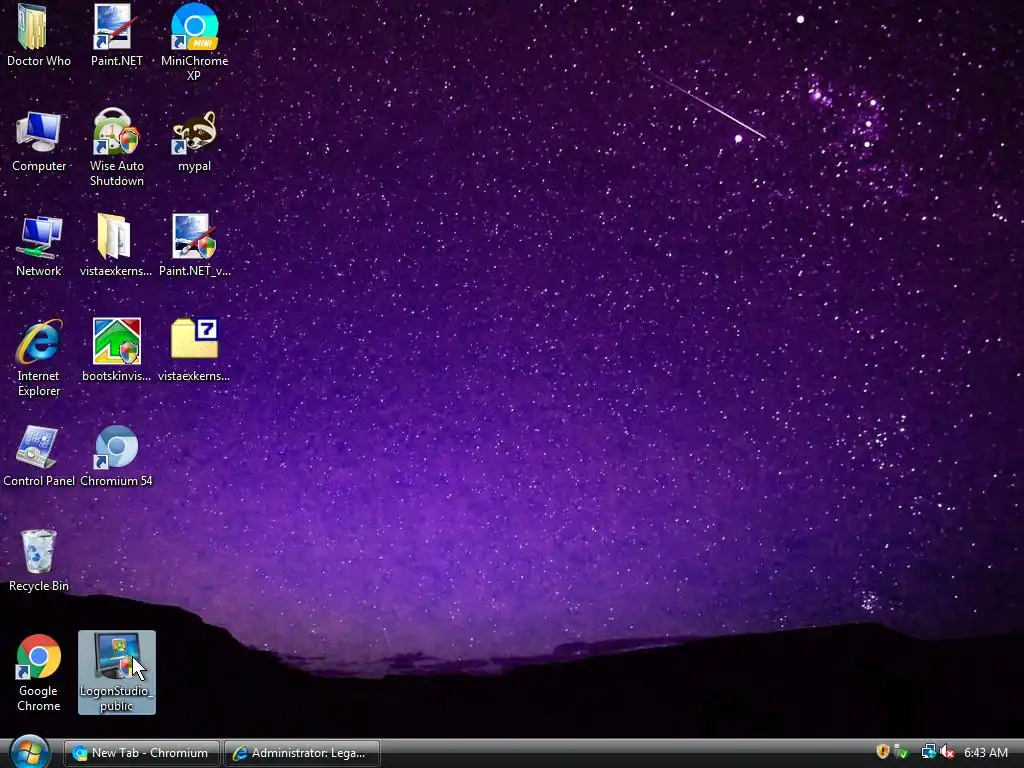Select the Internet Explorer desktop icon
Image resolution: width=1024 pixels, height=768 pixels.
(39, 358)
